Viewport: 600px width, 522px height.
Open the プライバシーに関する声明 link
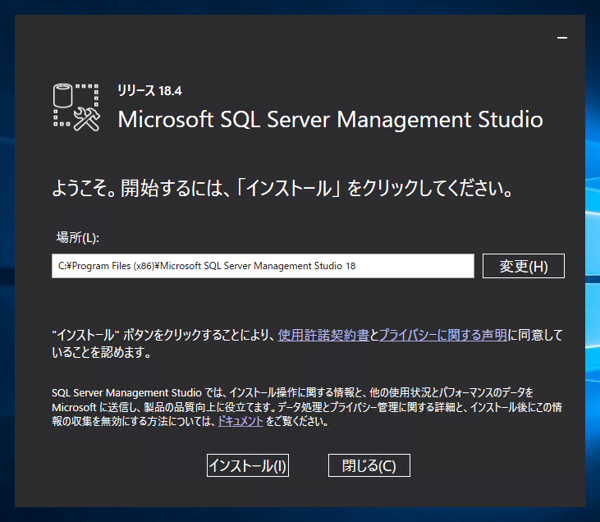point(443,335)
